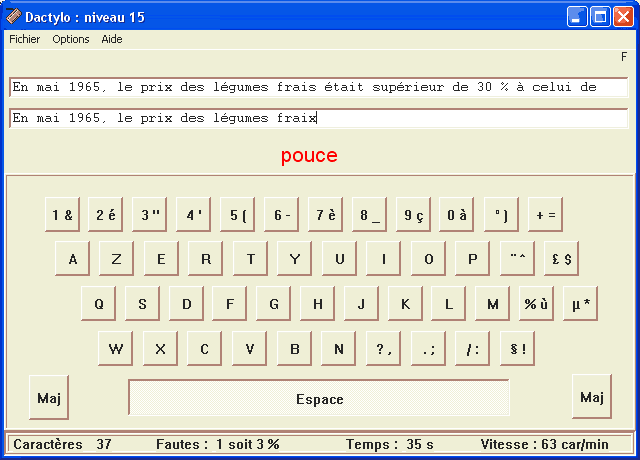Image resolution: width=640 pixels, height=460 pixels.
Task: Click the D key
Action: click(187, 304)
